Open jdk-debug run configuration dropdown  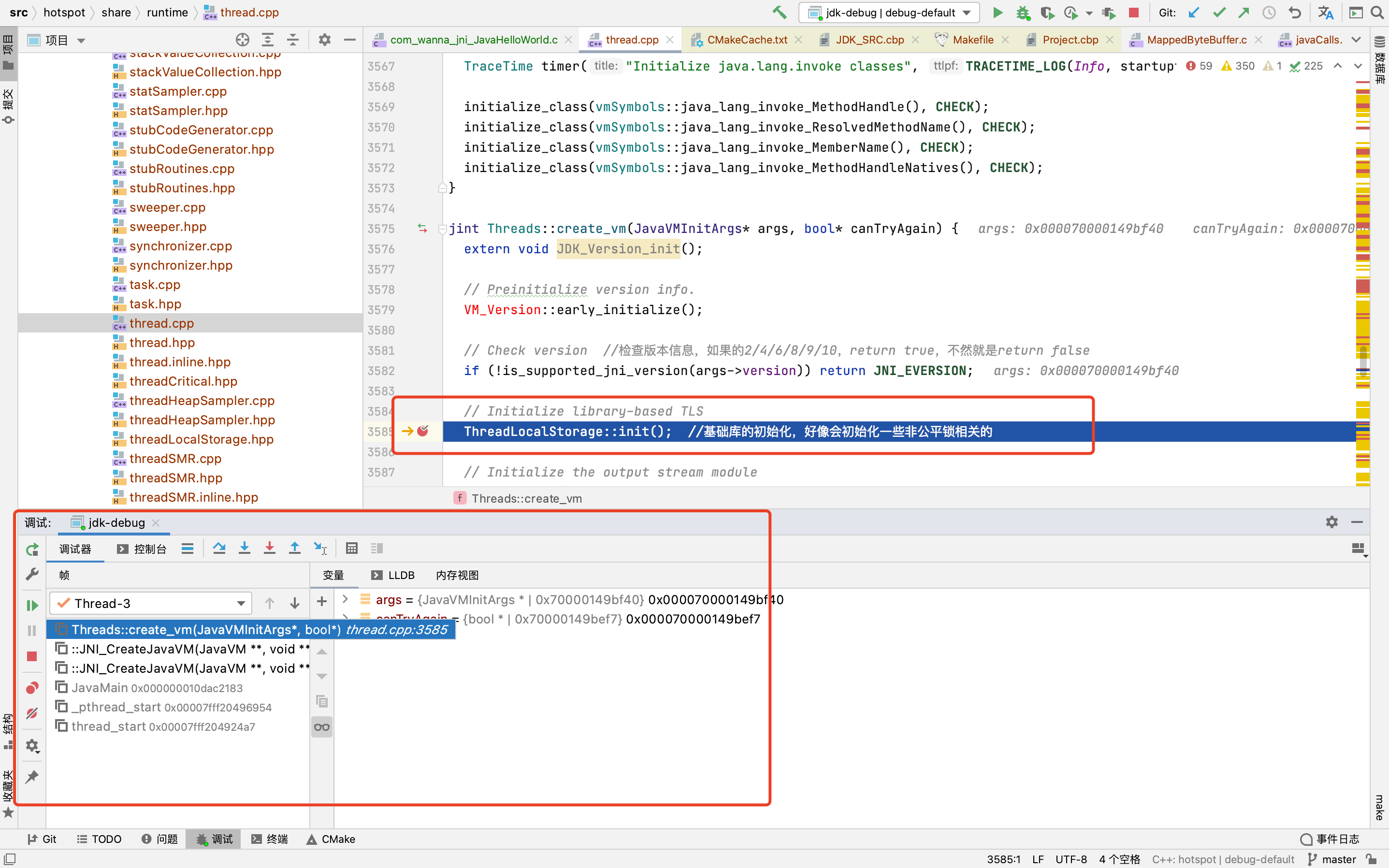[x=888, y=13]
